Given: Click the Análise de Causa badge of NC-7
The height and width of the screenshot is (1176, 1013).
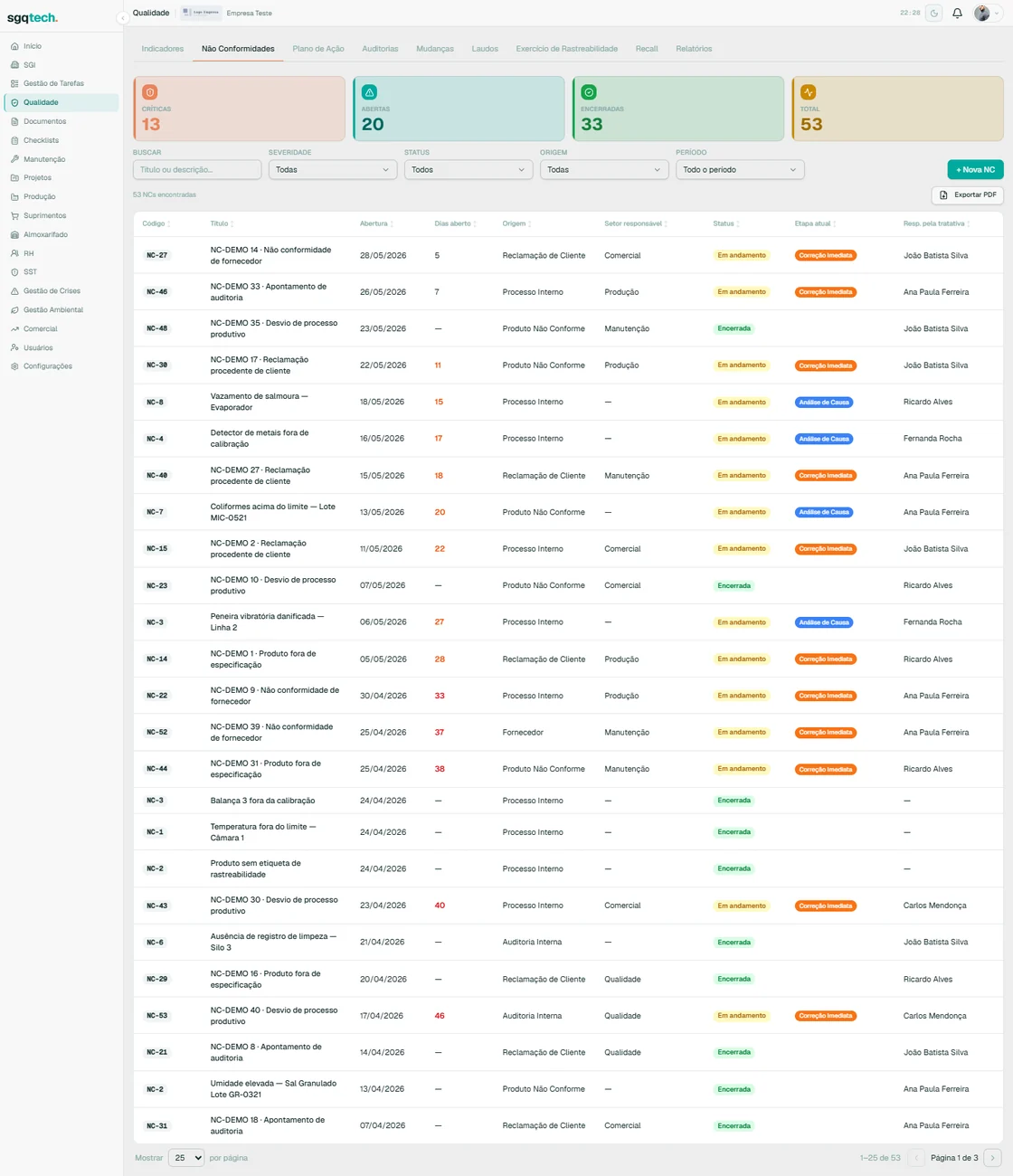Looking at the screenshot, I should [x=824, y=512].
